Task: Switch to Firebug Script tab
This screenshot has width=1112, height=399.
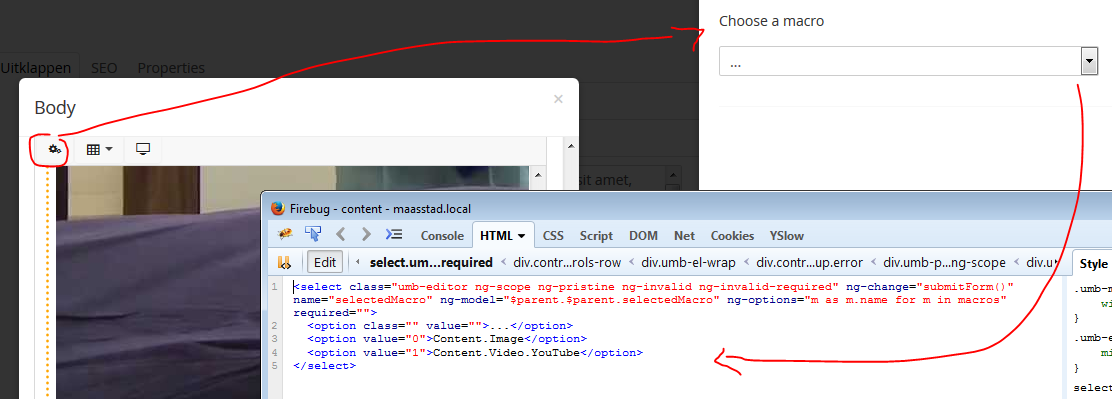Action: [x=596, y=236]
